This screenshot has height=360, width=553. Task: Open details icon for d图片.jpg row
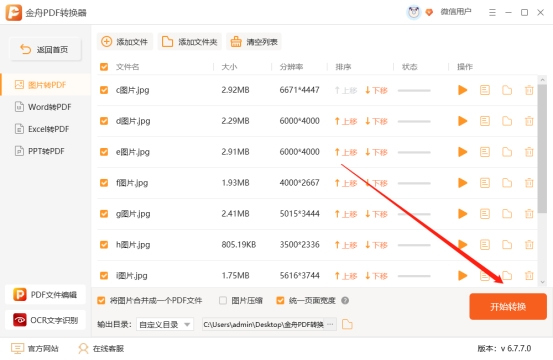click(485, 121)
